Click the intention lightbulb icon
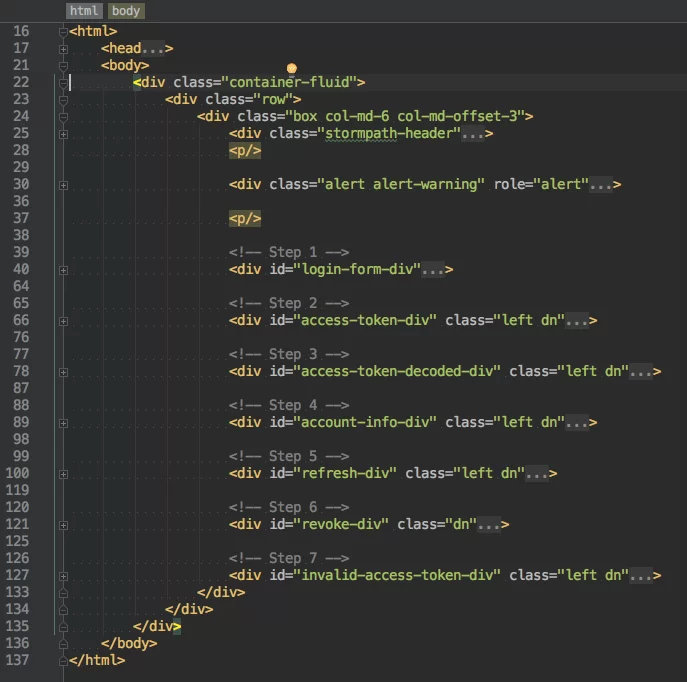 [292, 68]
